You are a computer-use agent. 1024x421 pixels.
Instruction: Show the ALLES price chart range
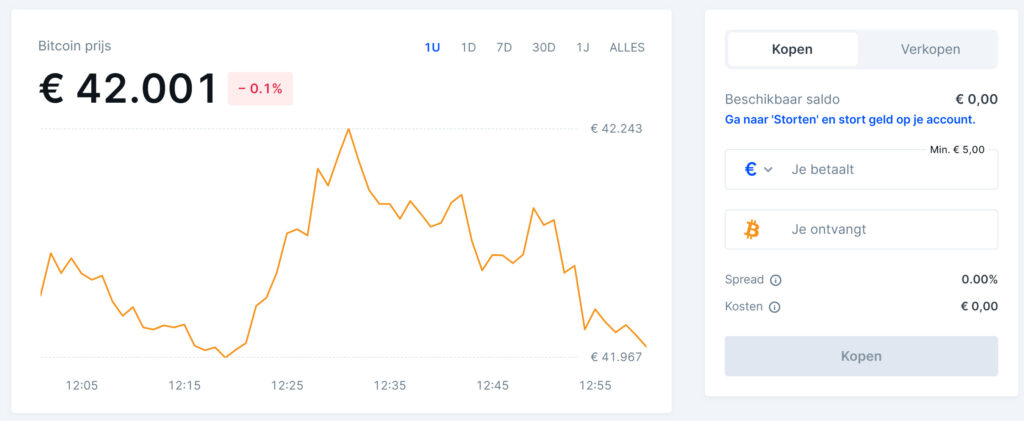coord(627,47)
